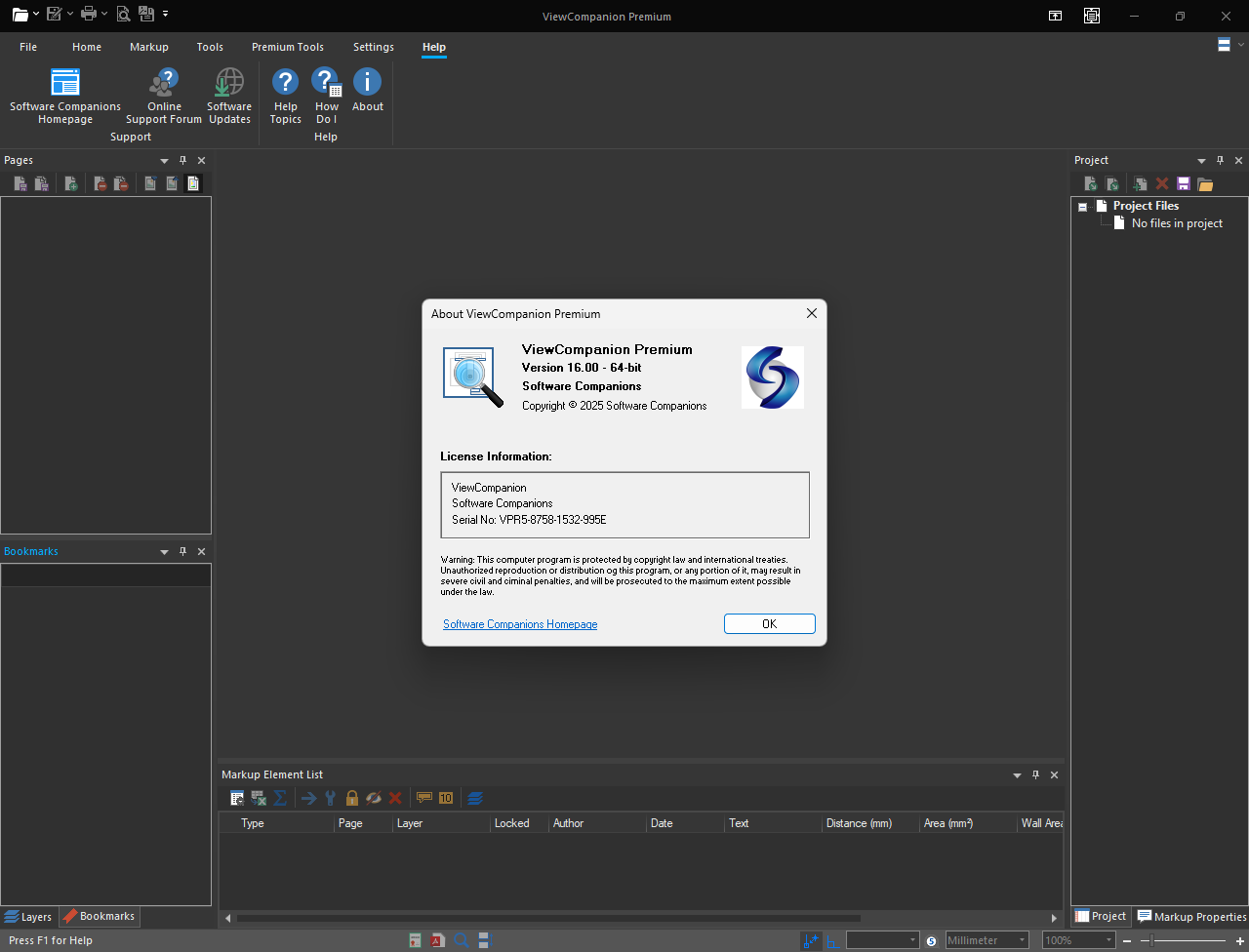This screenshot has height=952, width=1249.
Task: Open the Markup Element List panel dropdown arrow
Action: click(x=1017, y=775)
